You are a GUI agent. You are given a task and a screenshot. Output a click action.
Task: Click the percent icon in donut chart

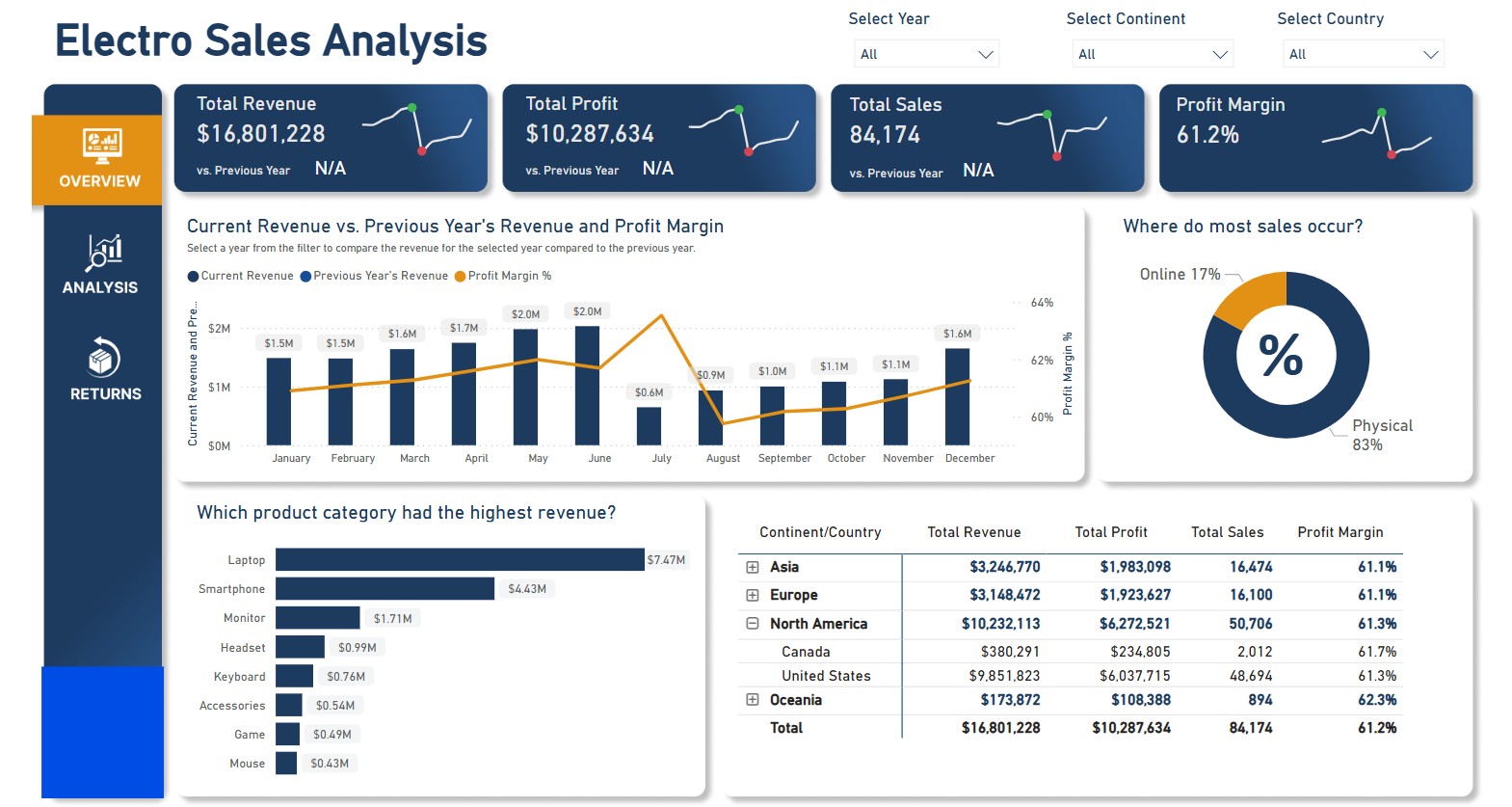click(1281, 356)
